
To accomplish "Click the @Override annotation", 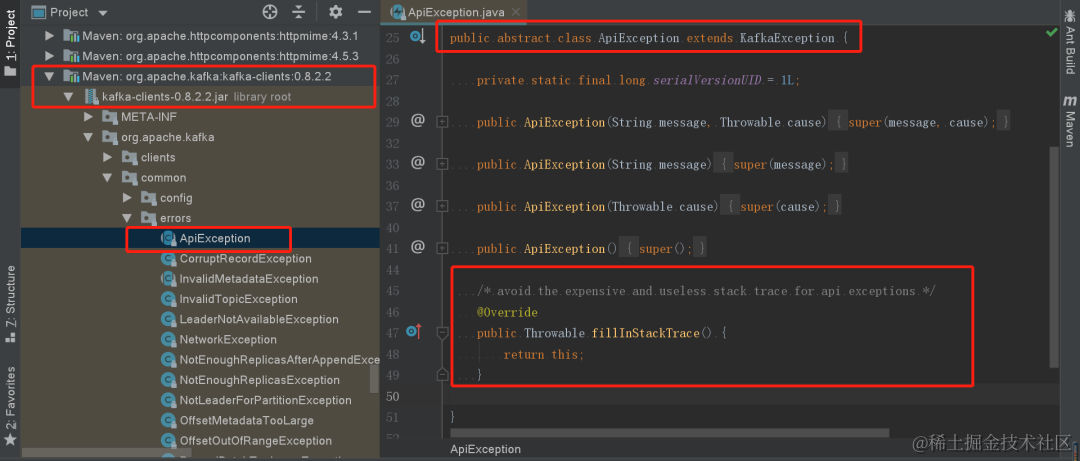I will (507, 312).
